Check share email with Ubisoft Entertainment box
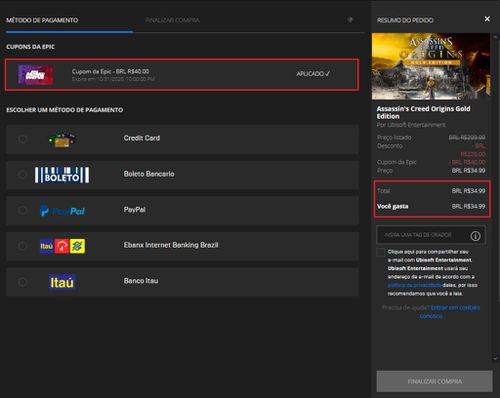The height and width of the screenshot is (398, 500). [x=380, y=252]
